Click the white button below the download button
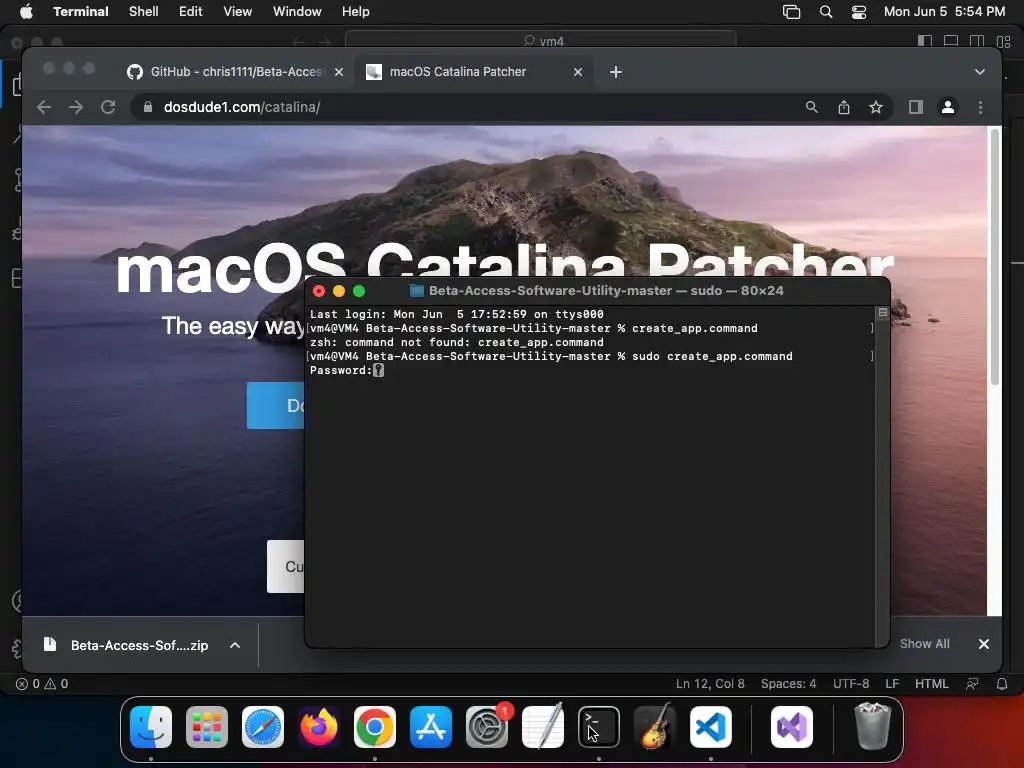This screenshot has height=768, width=1024. point(285,566)
